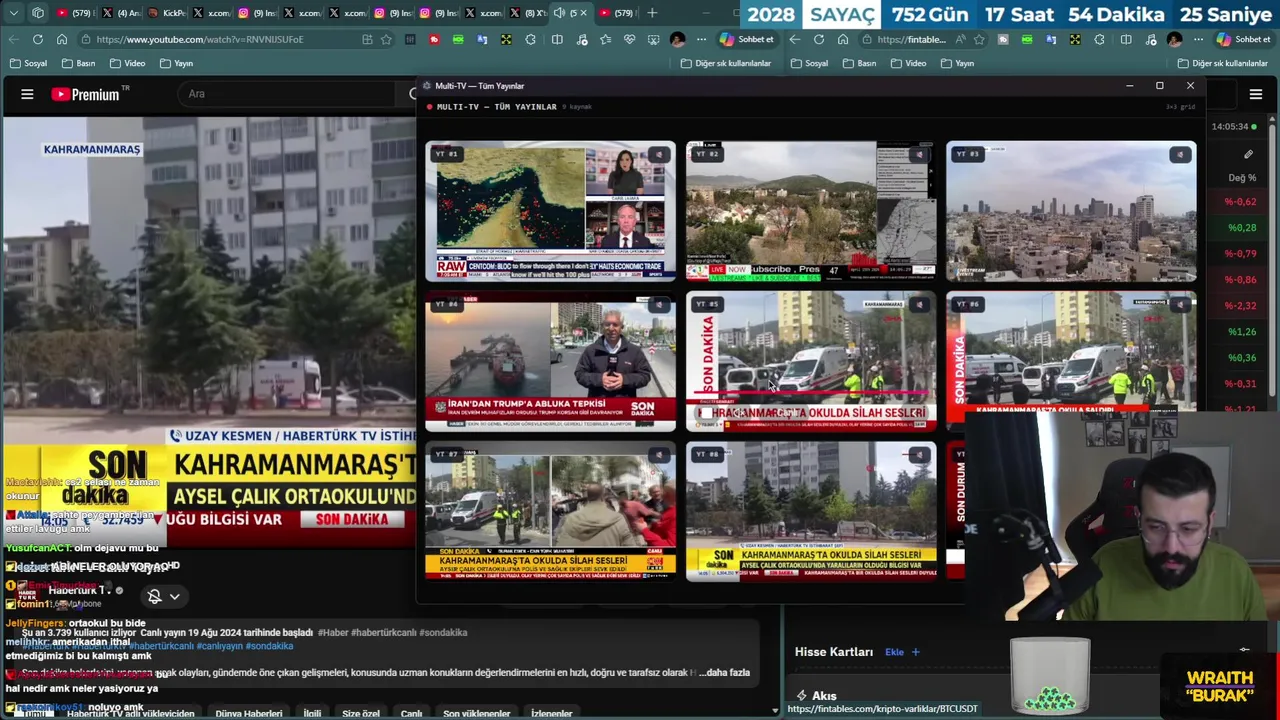The width and height of the screenshot is (1280, 720).
Task: Select the 'Size özel' chip
Action: pos(361,714)
